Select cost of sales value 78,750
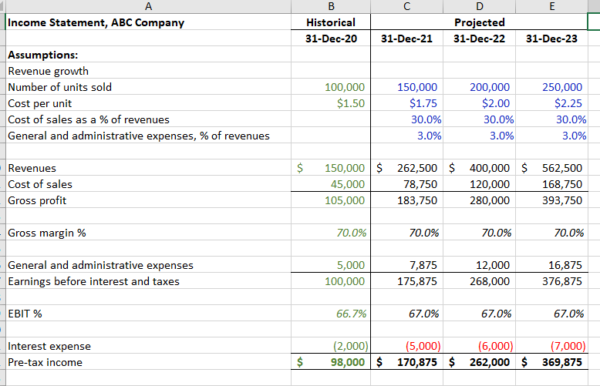600x386 pixels. pyautogui.click(x=407, y=184)
